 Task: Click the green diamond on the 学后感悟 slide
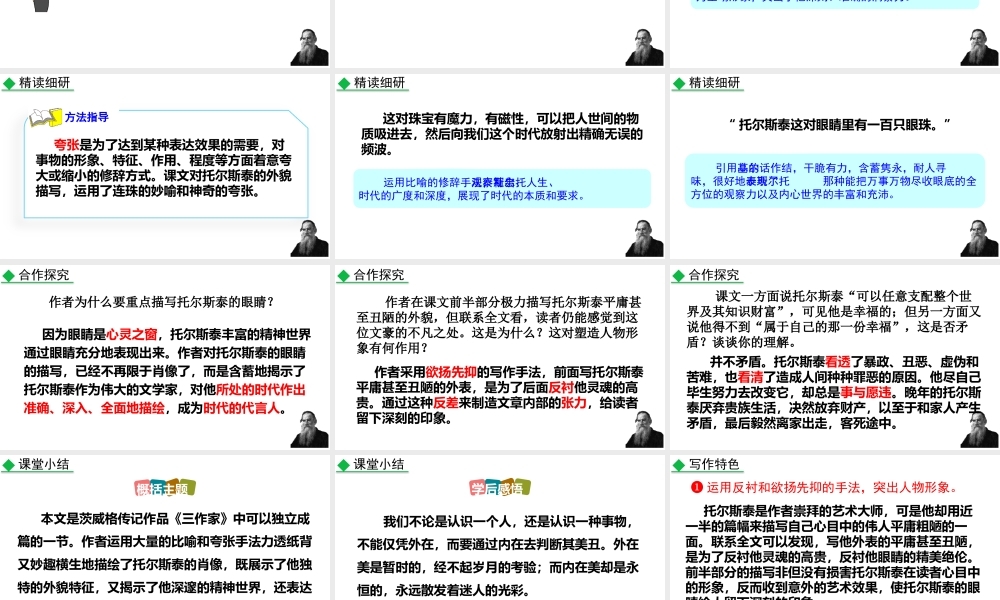[x=344, y=465]
